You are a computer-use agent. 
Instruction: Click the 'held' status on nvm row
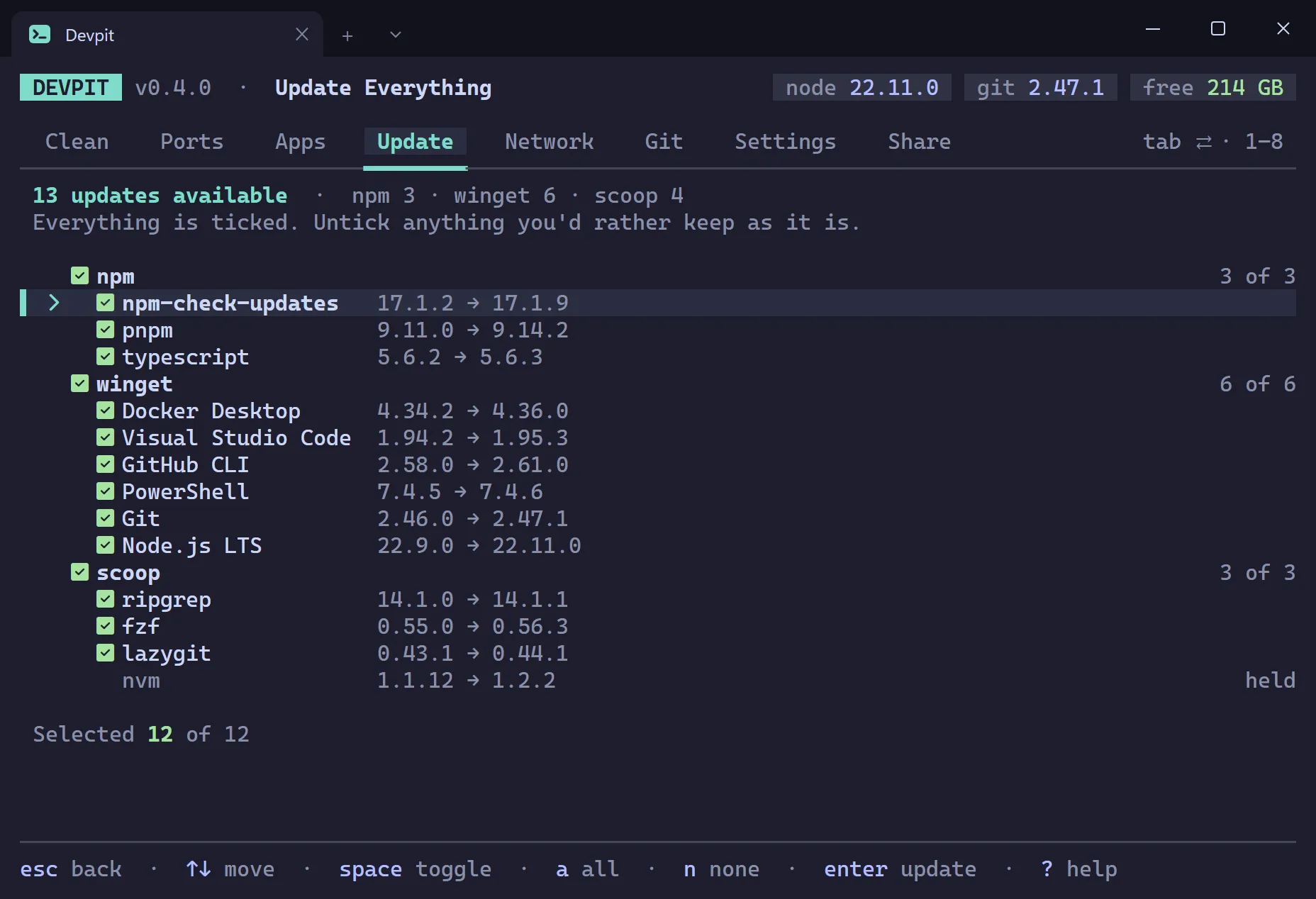click(x=1271, y=681)
